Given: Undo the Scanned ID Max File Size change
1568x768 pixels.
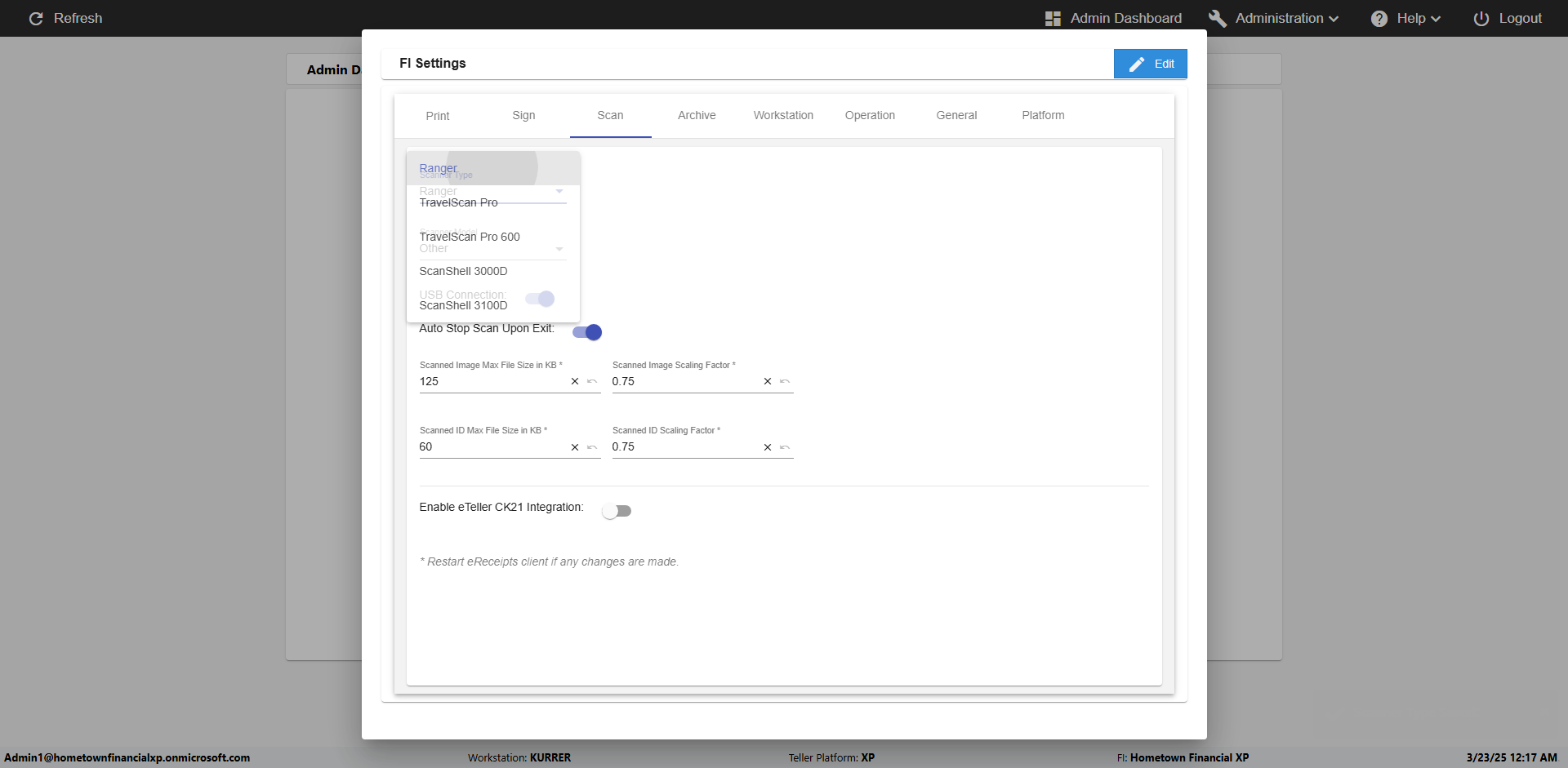Looking at the screenshot, I should coord(592,447).
